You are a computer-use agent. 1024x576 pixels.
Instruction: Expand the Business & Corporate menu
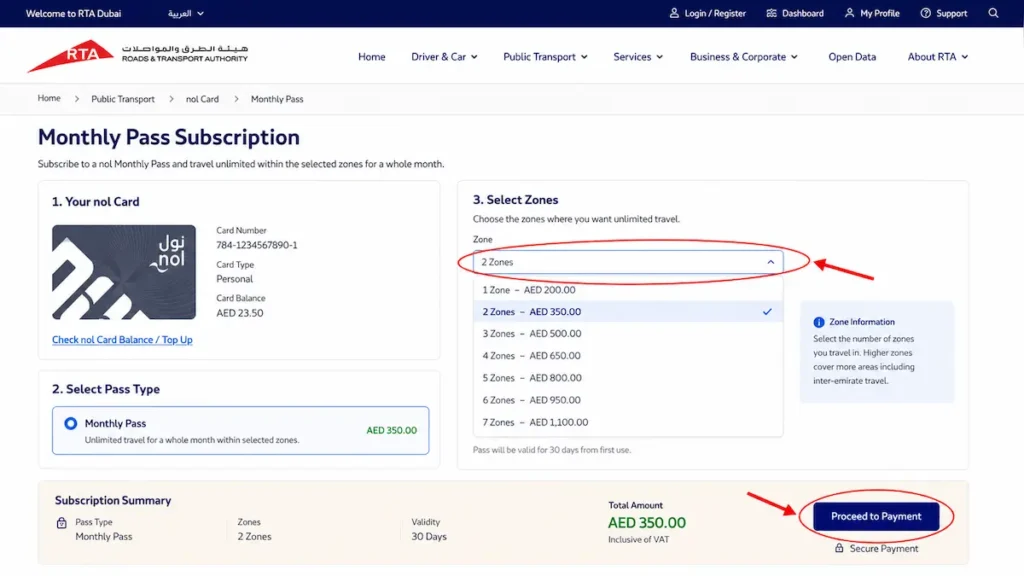click(744, 57)
